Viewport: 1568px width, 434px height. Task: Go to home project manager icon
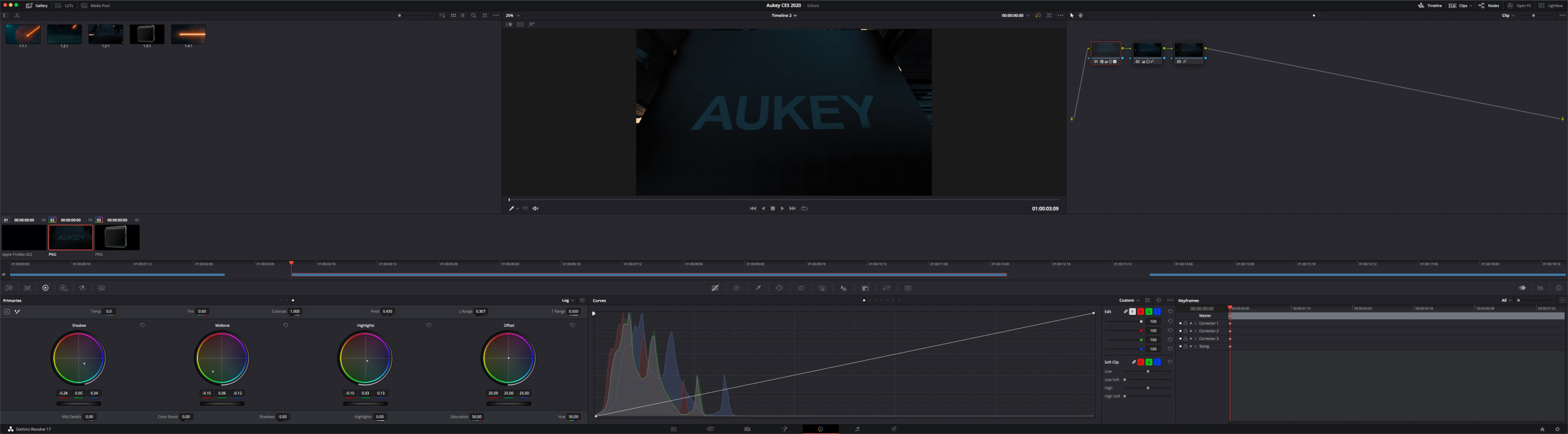(1542, 430)
